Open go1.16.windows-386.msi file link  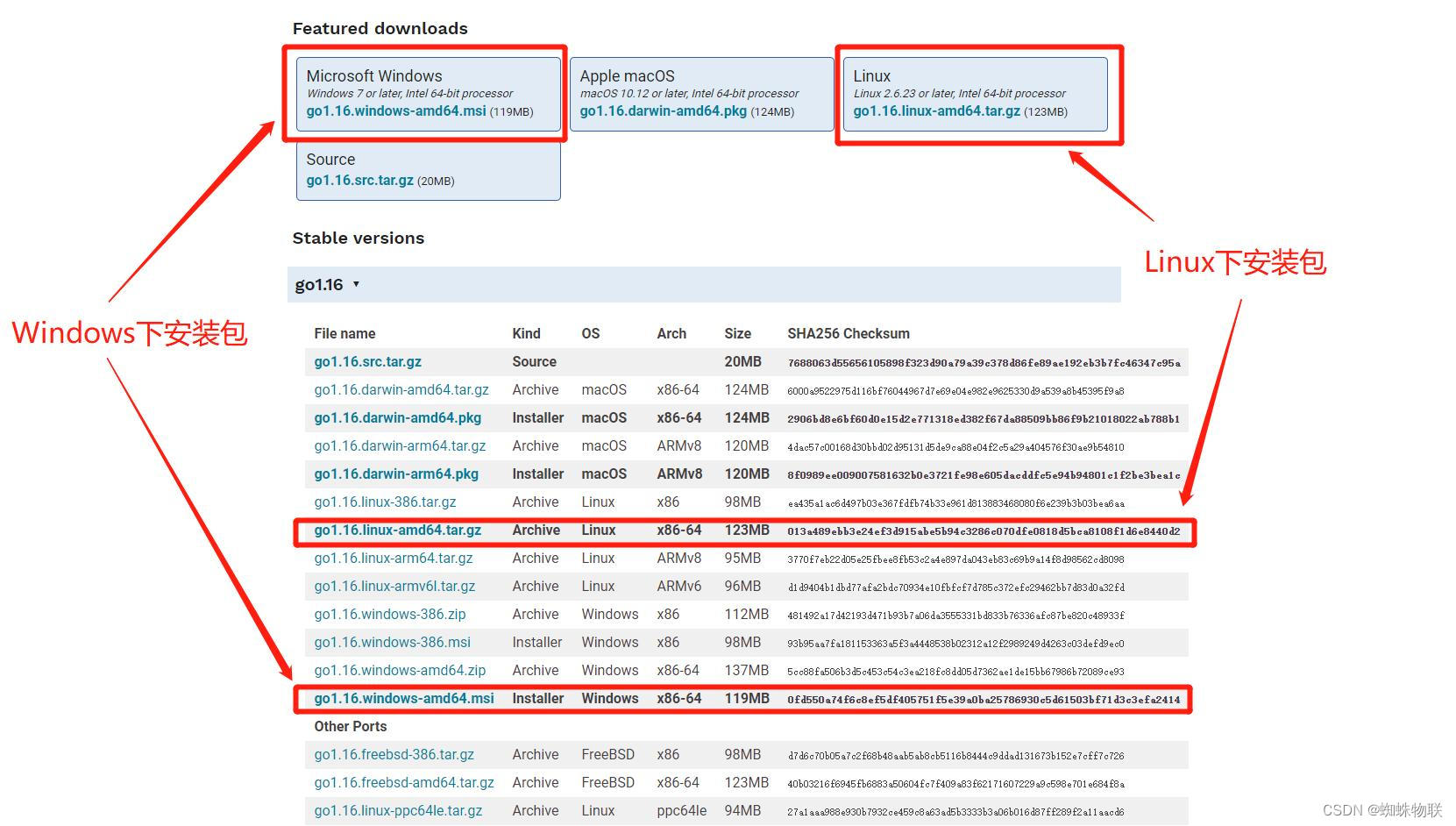pos(393,642)
